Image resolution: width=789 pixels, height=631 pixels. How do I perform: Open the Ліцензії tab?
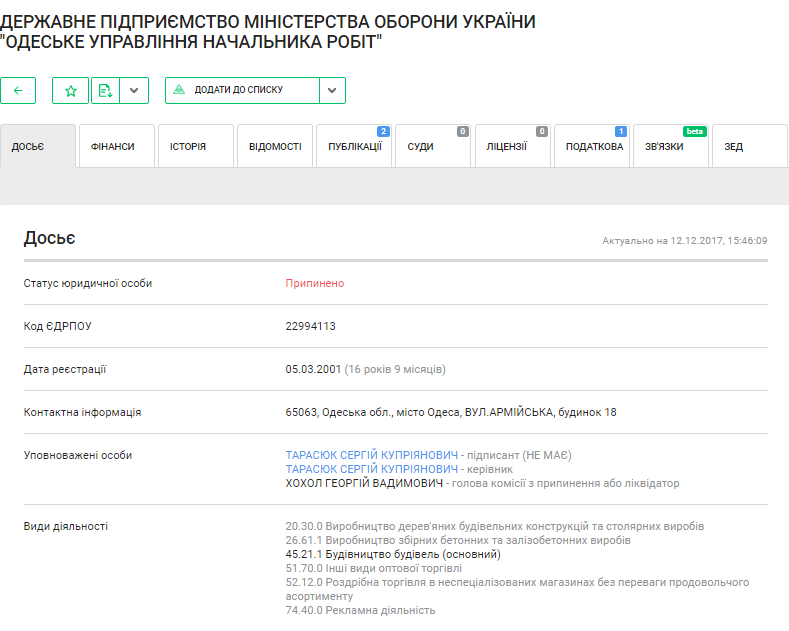(512, 147)
